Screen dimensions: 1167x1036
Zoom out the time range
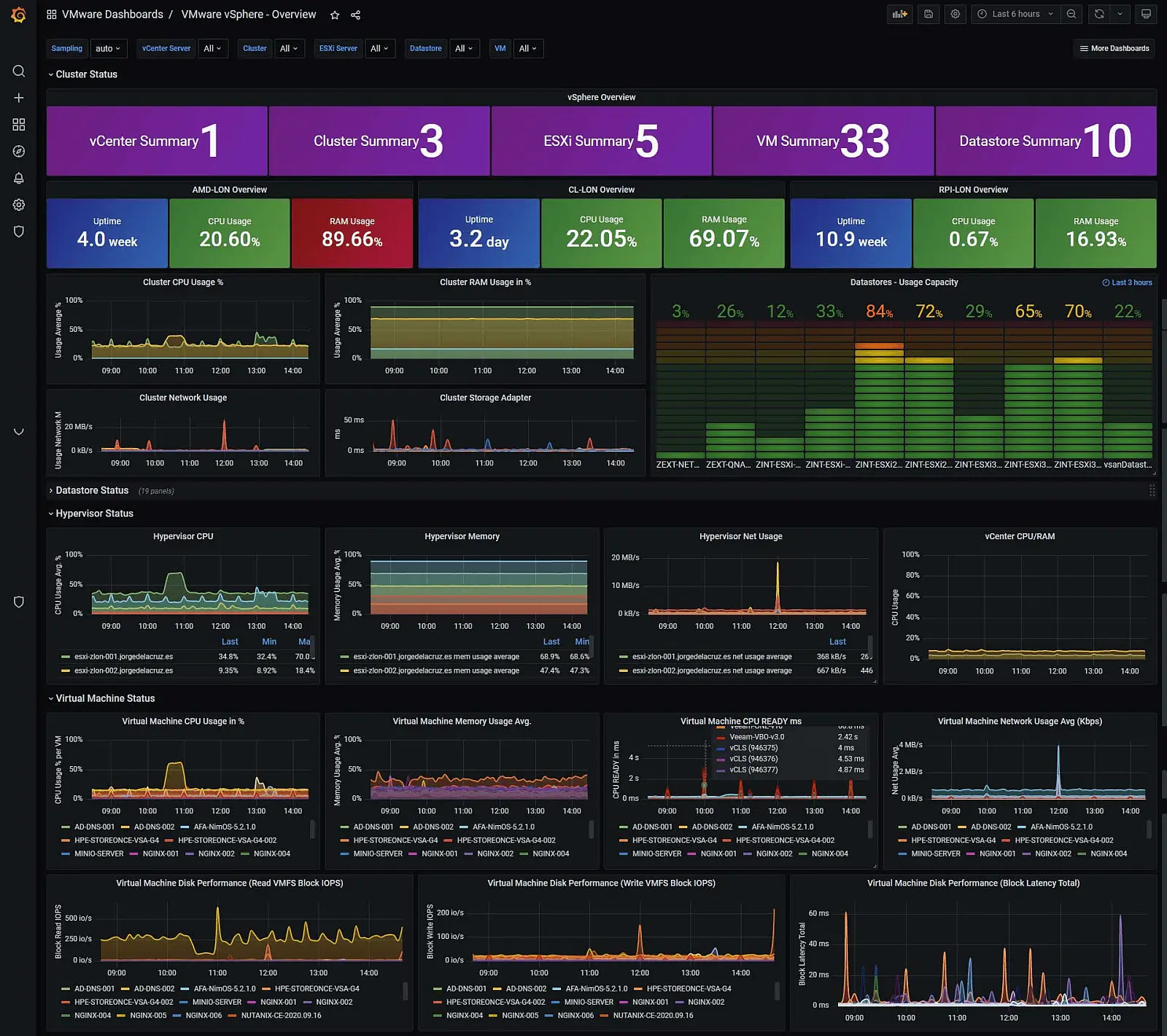pyautogui.click(x=1071, y=14)
